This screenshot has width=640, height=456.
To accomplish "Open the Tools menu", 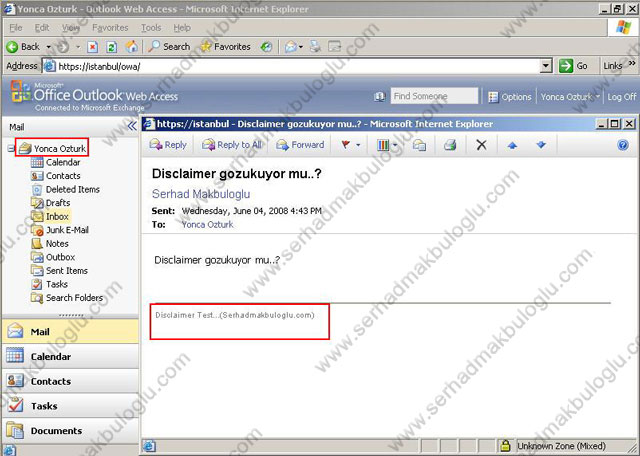I will pyautogui.click(x=151, y=28).
